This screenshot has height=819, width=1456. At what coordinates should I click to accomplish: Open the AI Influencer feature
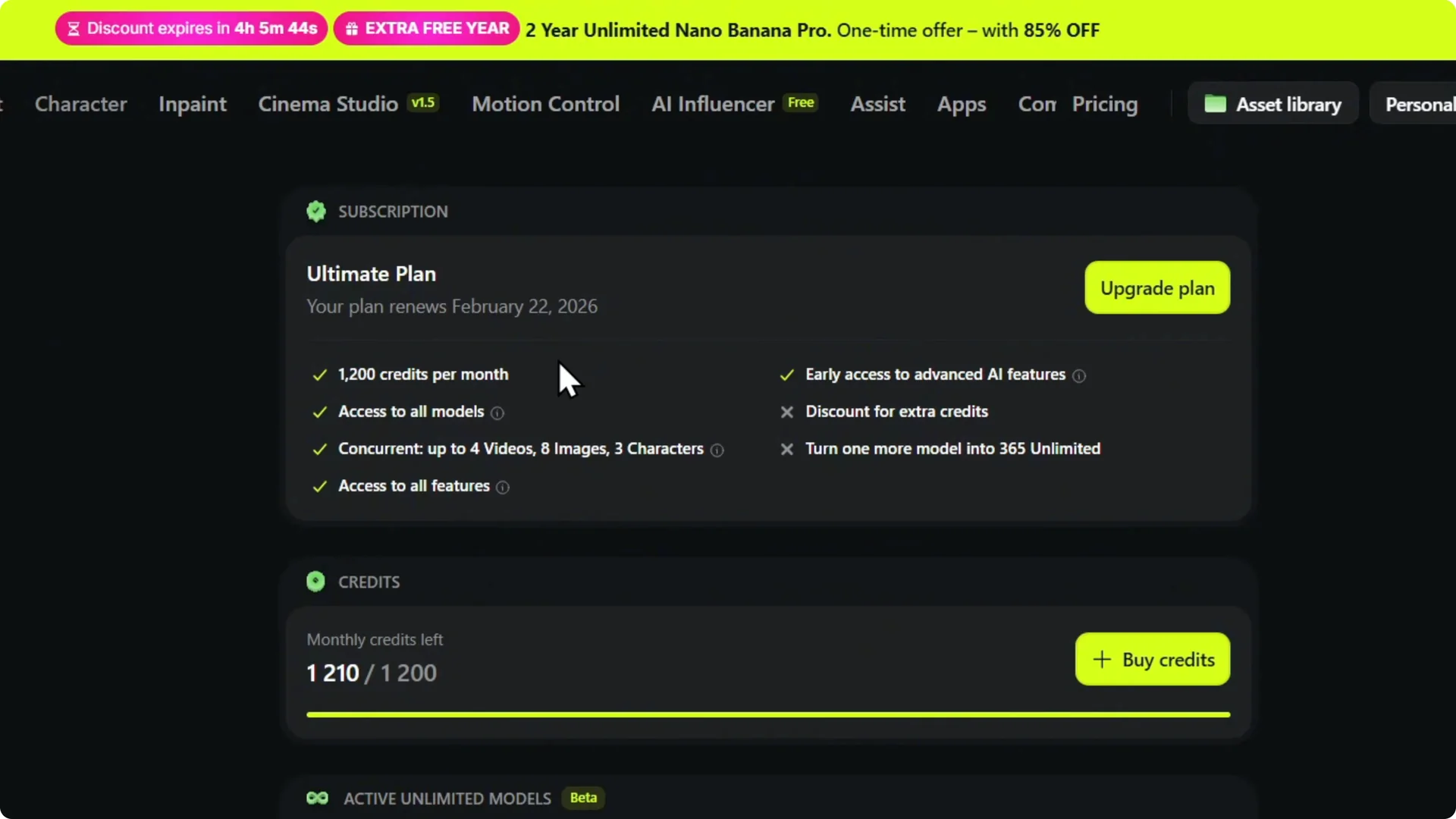pos(713,104)
